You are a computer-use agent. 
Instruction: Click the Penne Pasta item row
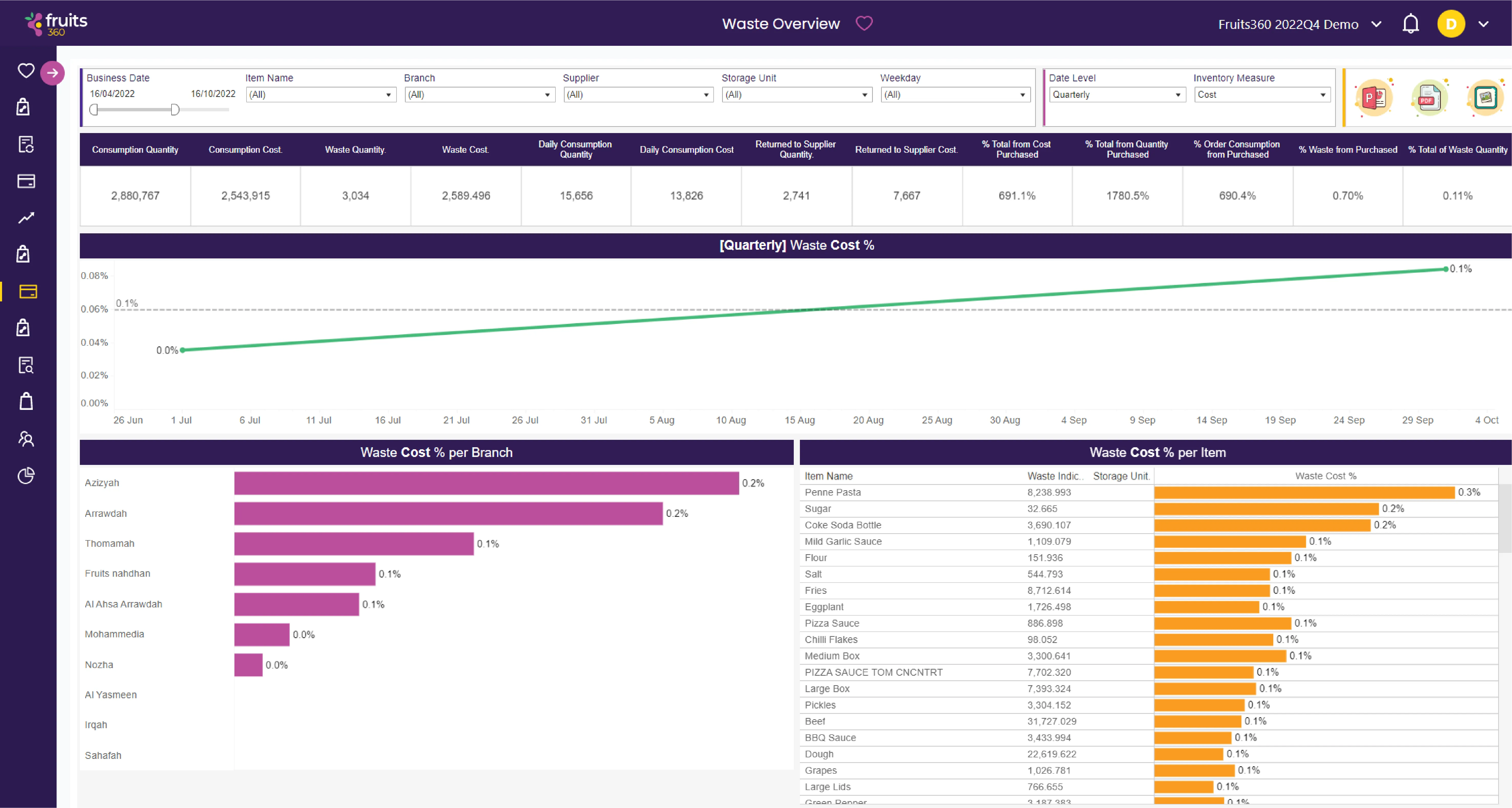click(x=832, y=492)
